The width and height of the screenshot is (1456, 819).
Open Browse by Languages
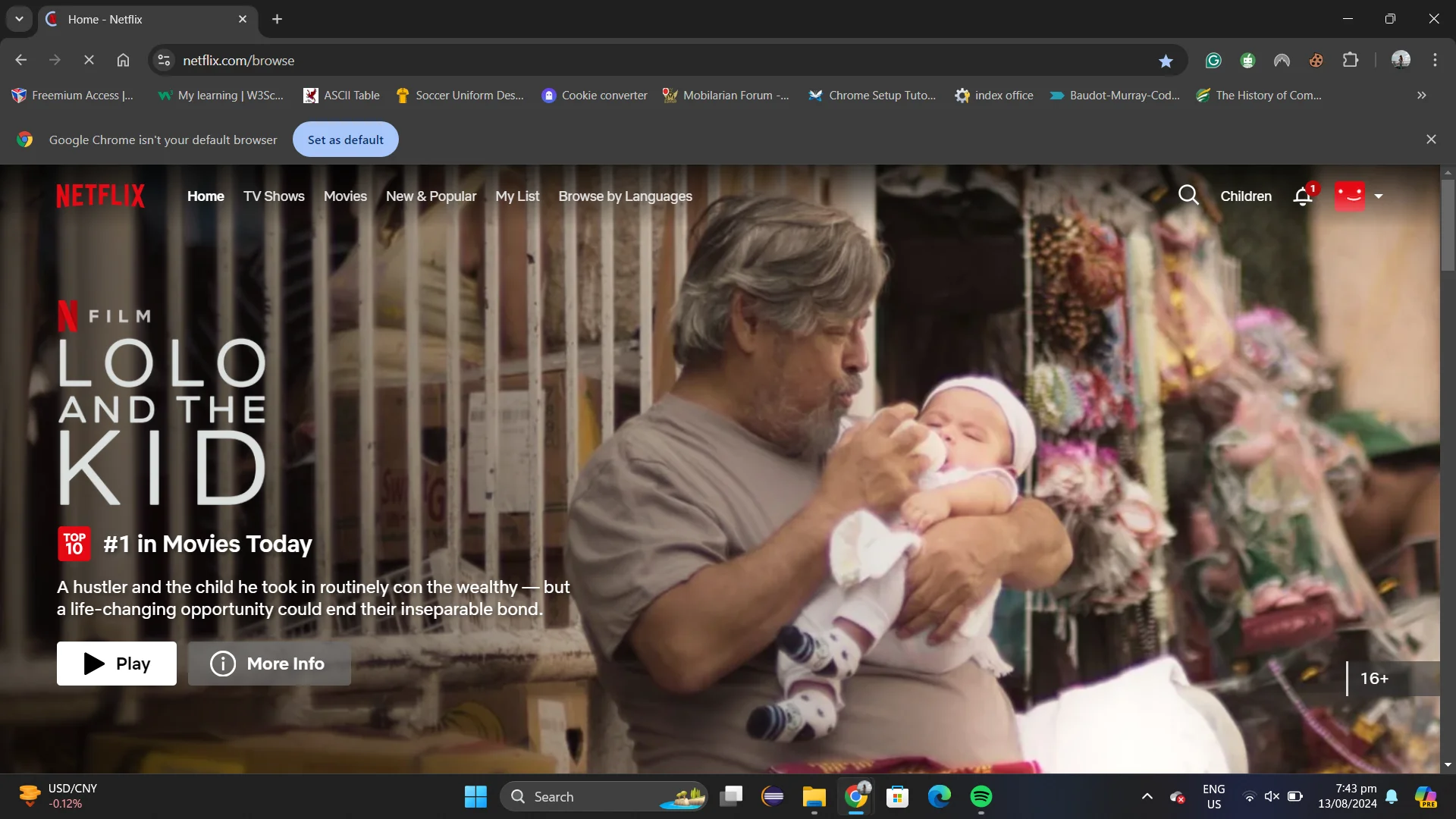point(625,196)
